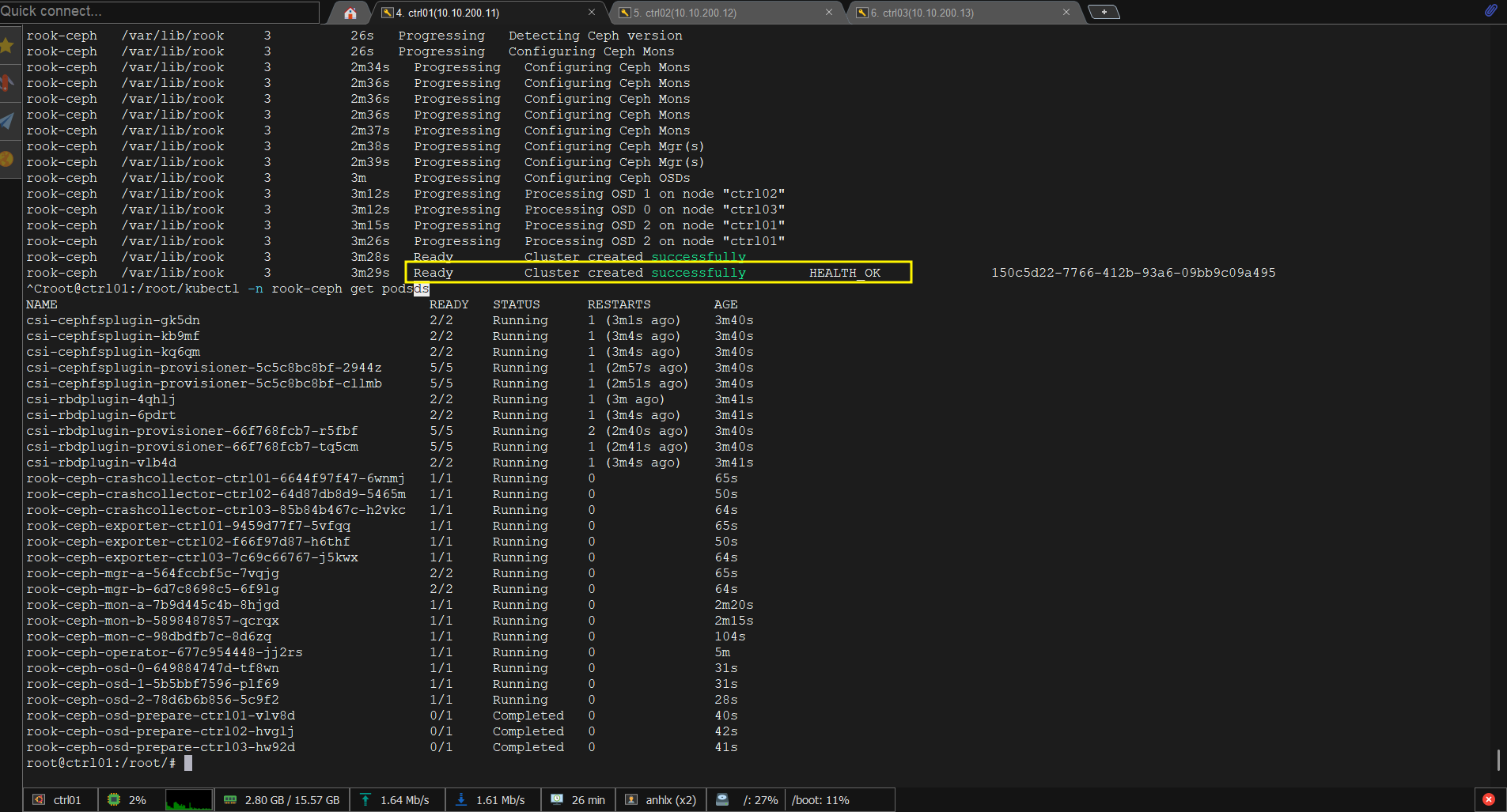Open a new tab with the plus button
The width and height of the screenshot is (1507, 812).
pos(1104,12)
